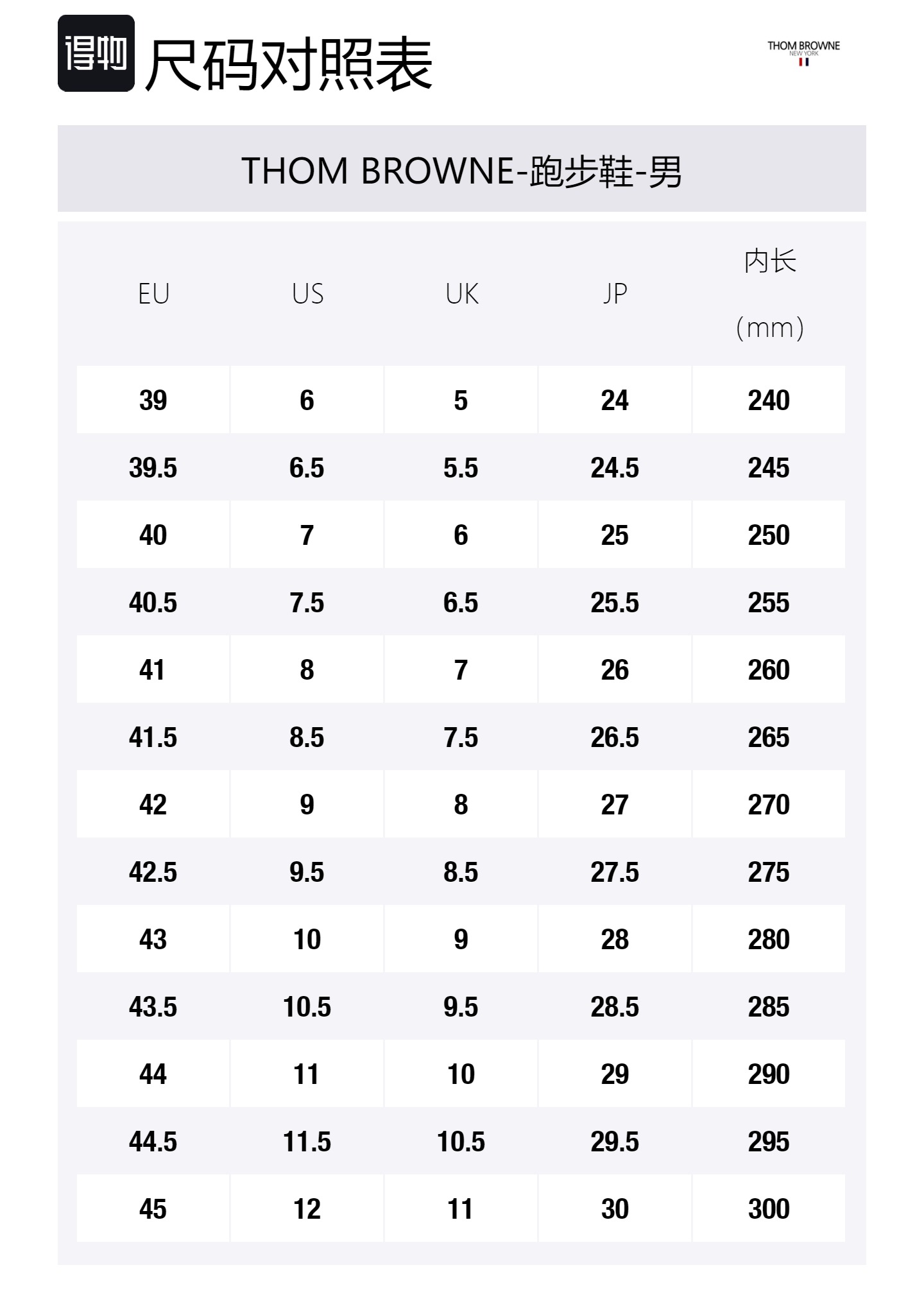Click the Thom Browne New York logo
This screenshot has height=1315, width=924.
click(803, 51)
